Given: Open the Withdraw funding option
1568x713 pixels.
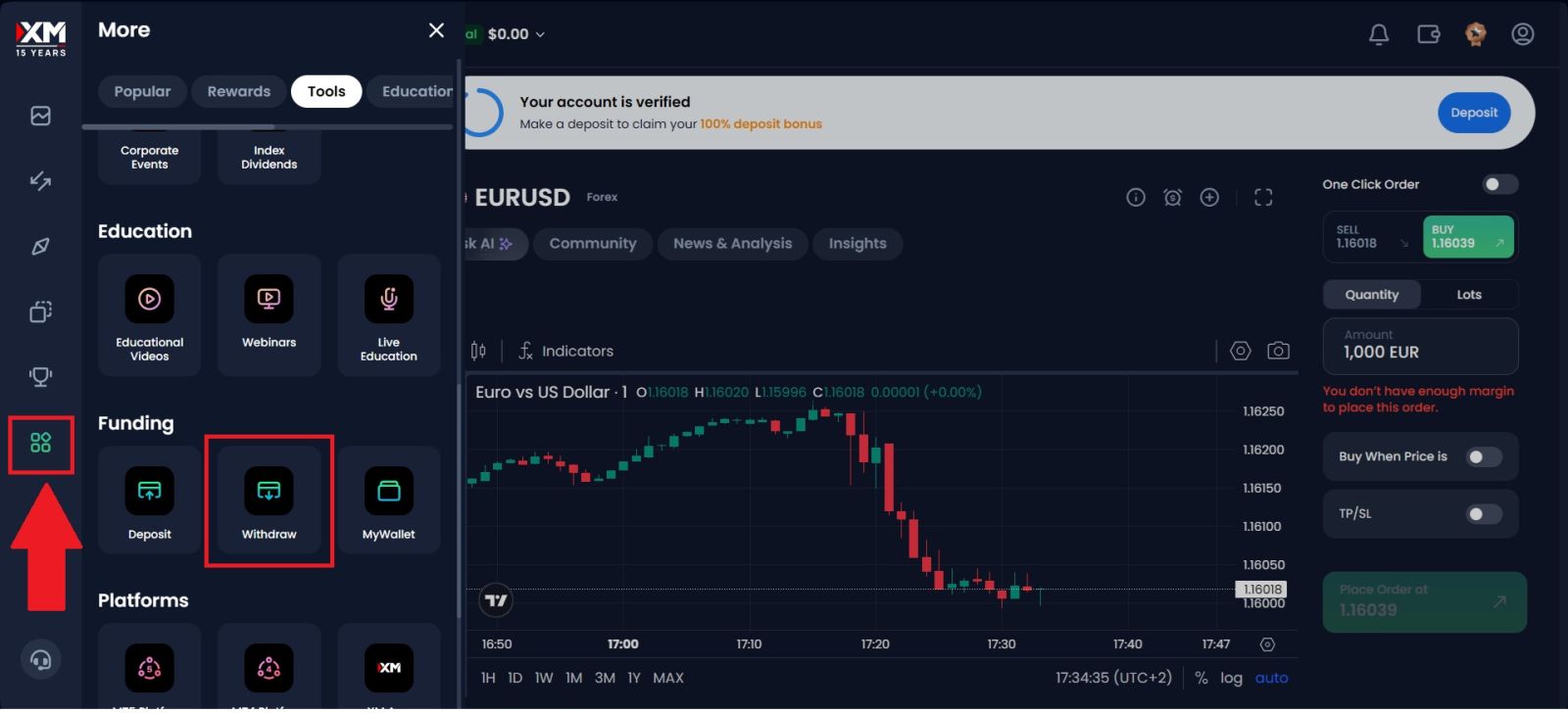Looking at the screenshot, I should [x=269, y=501].
